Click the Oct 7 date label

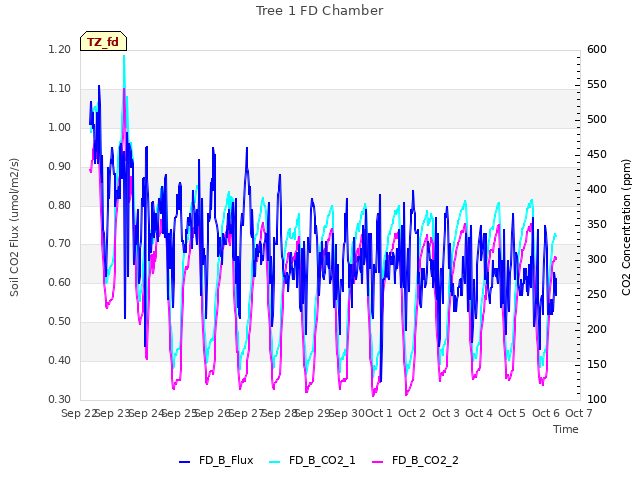coord(579,413)
